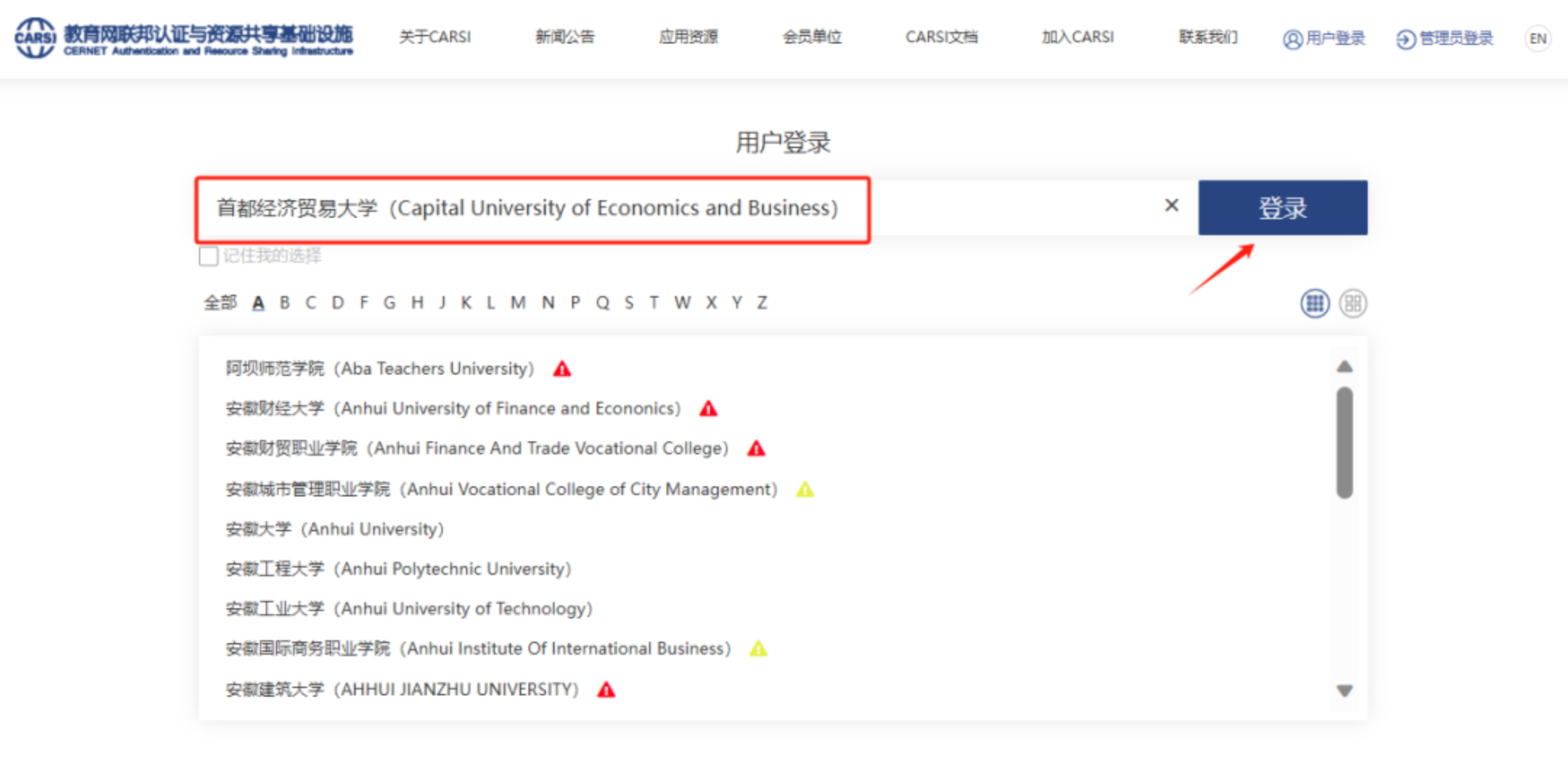Filter universities by letter B

coord(284,302)
